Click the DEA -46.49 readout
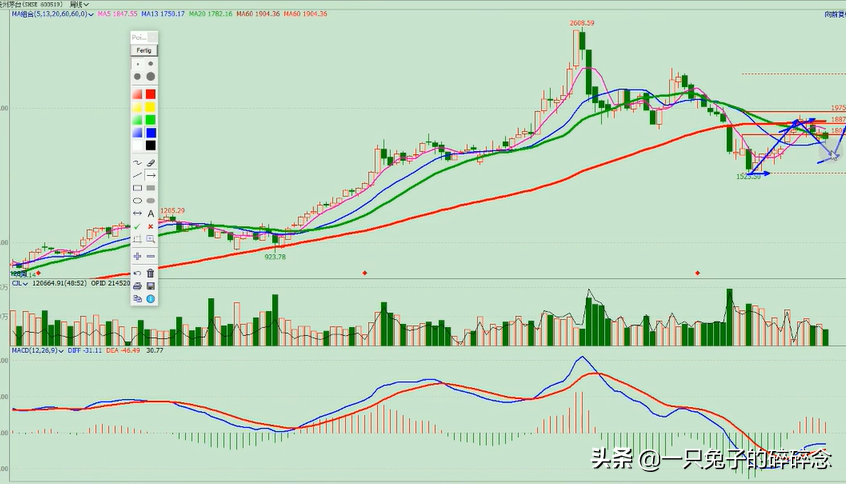The image size is (846, 484). coord(123,351)
